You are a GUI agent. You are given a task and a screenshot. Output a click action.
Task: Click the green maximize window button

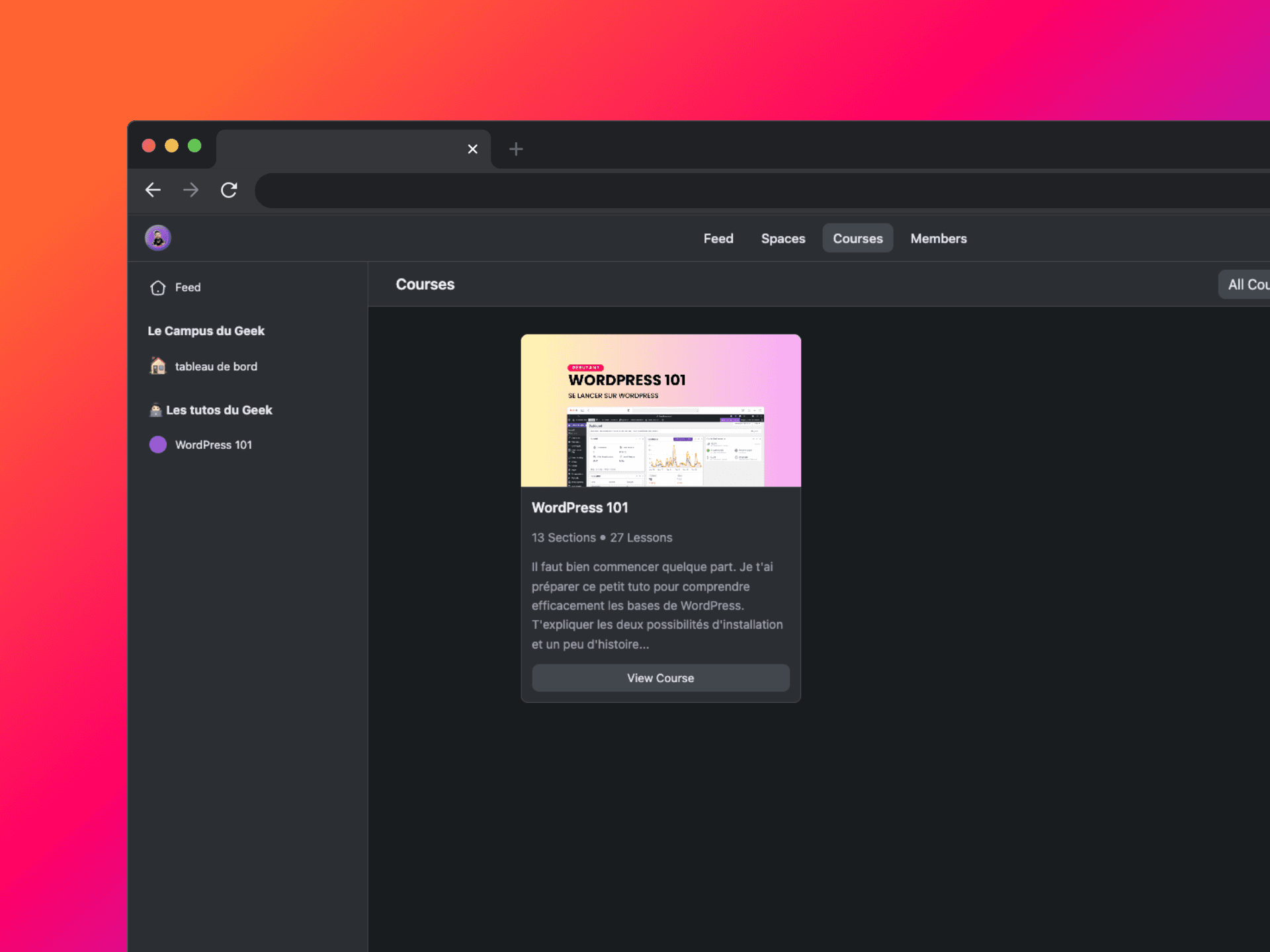point(194,145)
